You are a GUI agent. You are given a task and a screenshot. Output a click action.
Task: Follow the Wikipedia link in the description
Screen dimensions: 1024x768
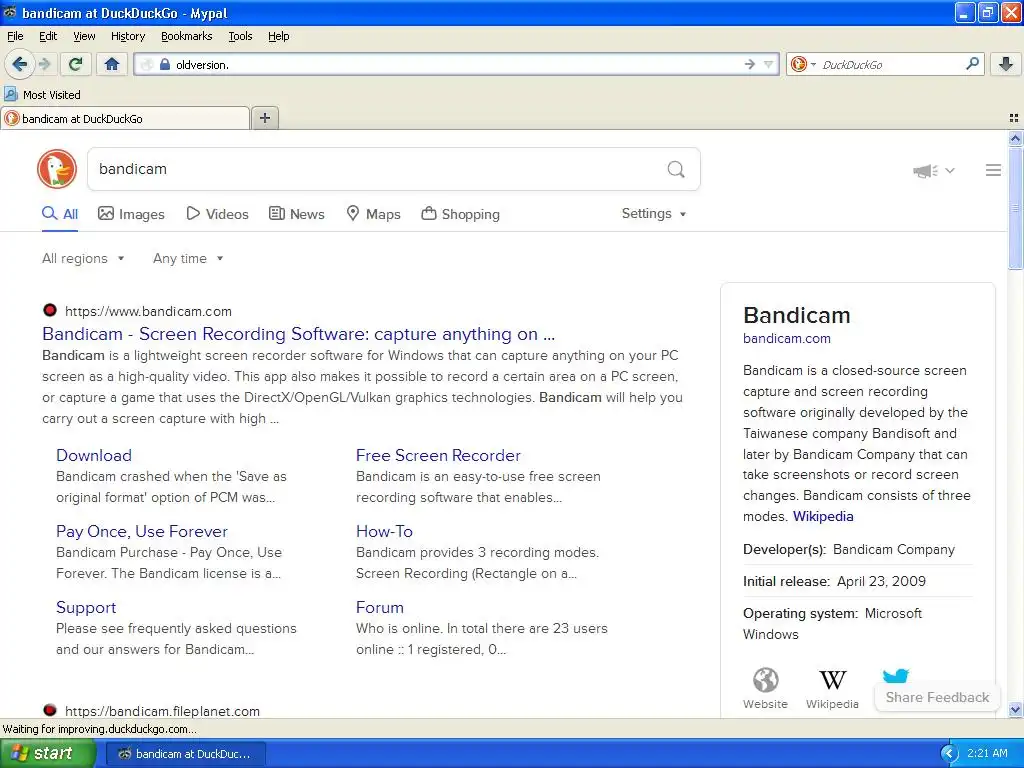823,516
